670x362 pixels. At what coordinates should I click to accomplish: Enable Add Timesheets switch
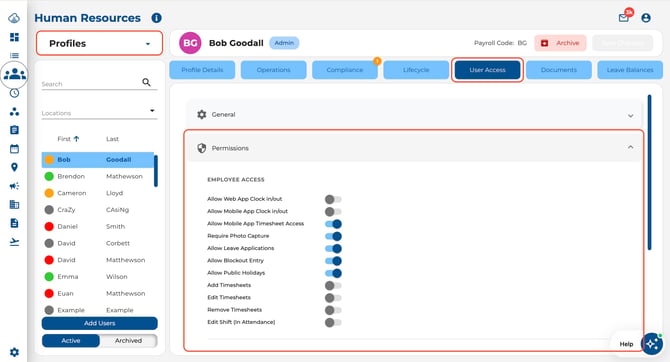coord(333,285)
